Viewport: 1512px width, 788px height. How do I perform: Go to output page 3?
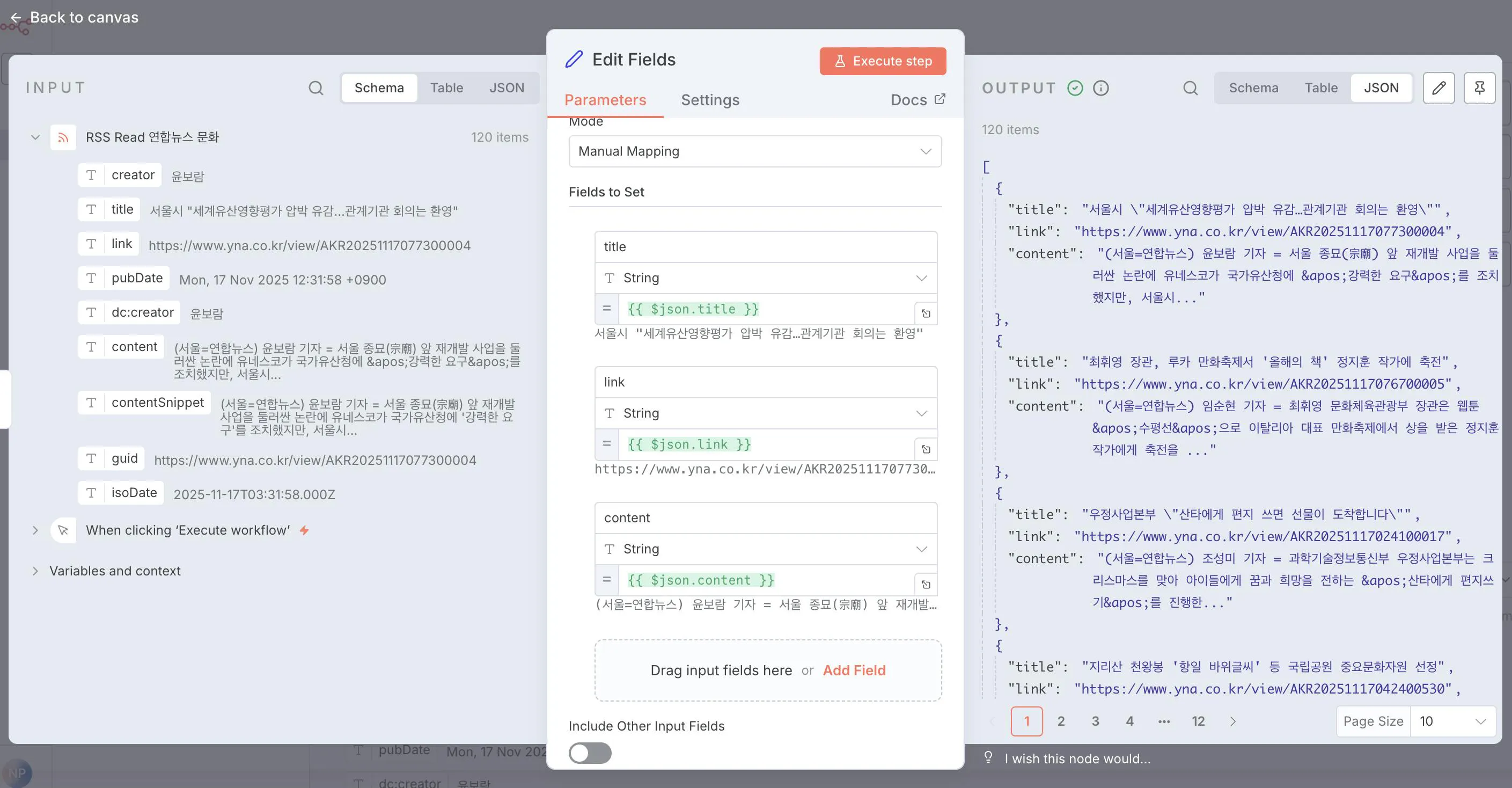pos(1095,721)
